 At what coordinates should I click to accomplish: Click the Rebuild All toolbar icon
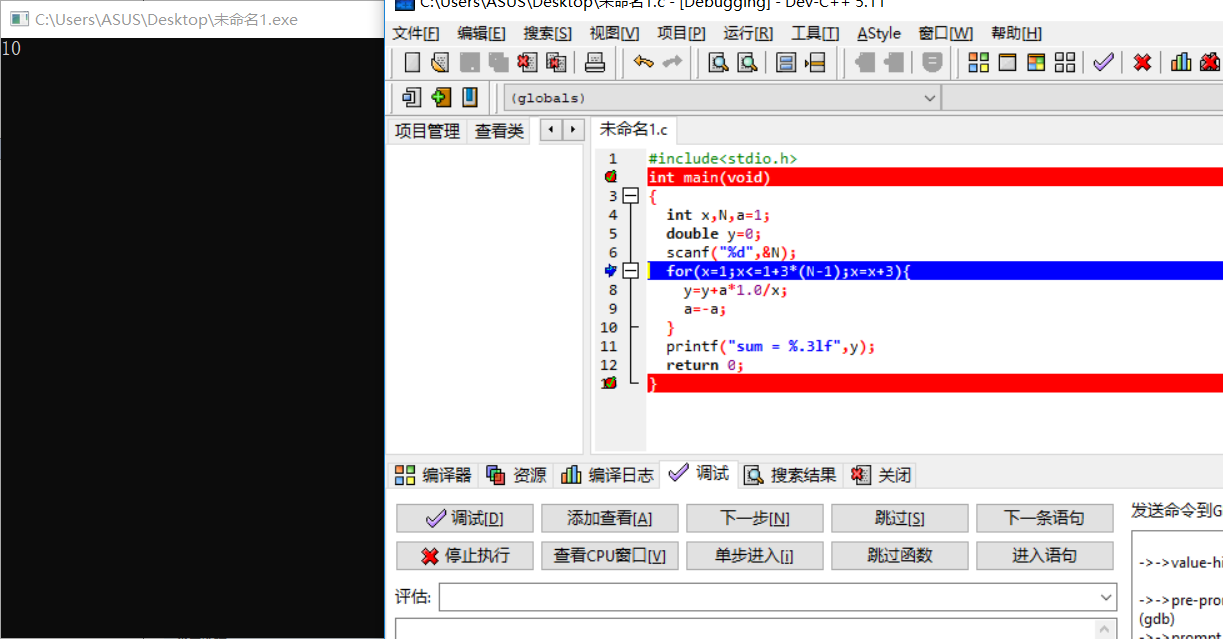tap(1066, 63)
